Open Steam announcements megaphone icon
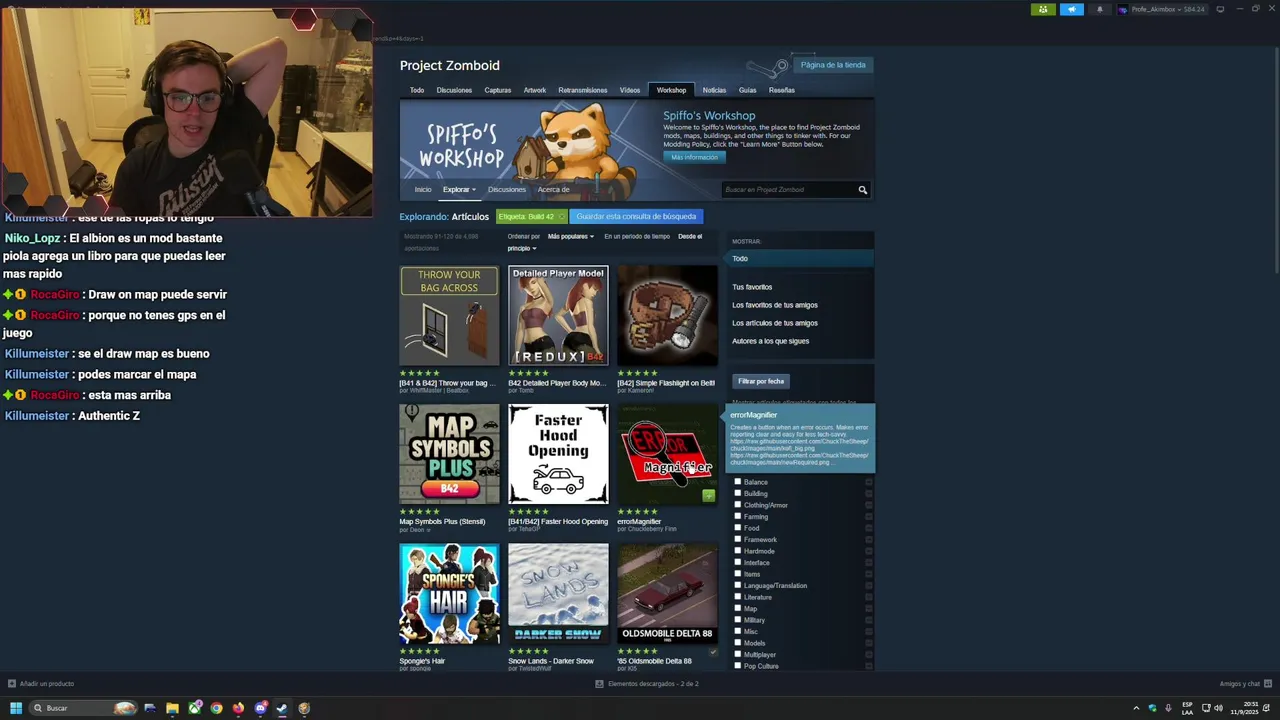 click(x=1072, y=9)
